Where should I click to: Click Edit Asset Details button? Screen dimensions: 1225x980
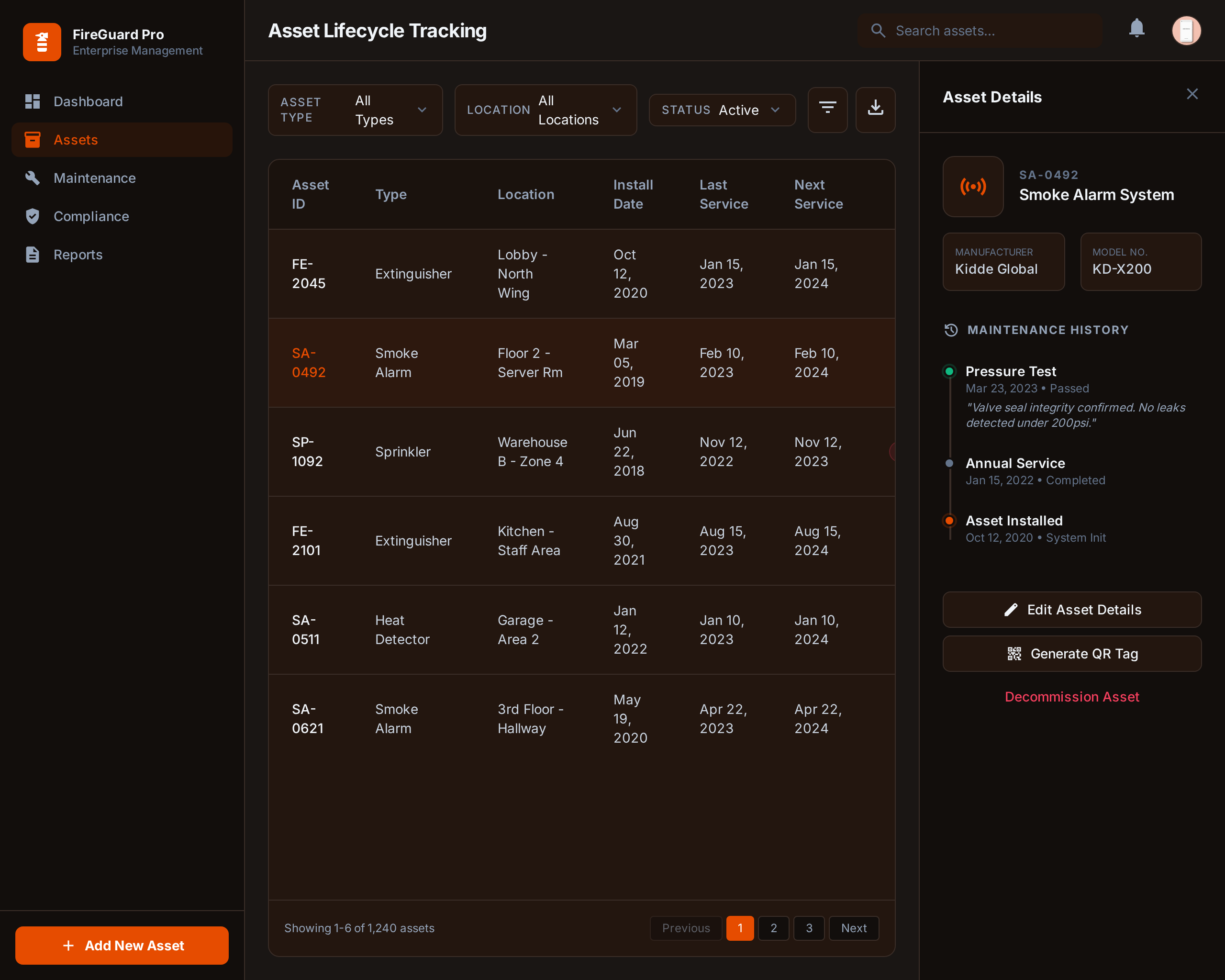[x=1071, y=610]
